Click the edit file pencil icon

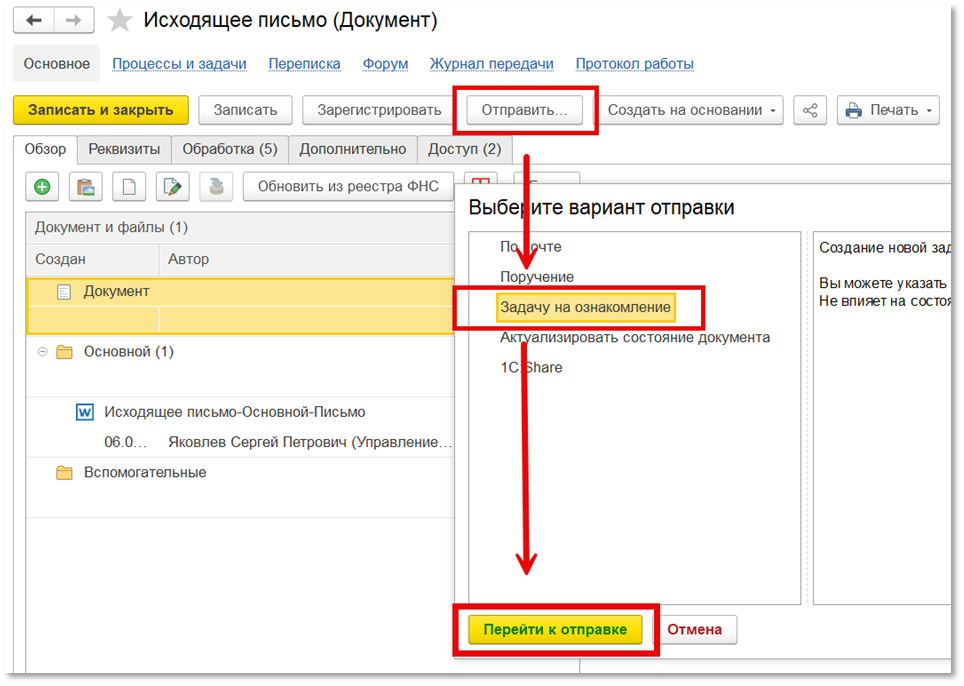(x=172, y=187)
